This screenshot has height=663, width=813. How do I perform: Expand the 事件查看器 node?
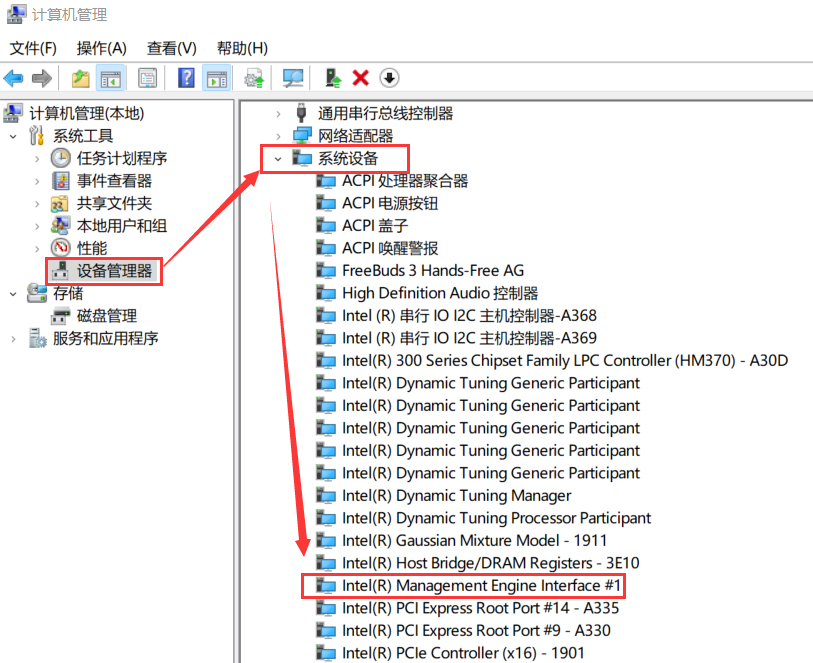(37, 181)
